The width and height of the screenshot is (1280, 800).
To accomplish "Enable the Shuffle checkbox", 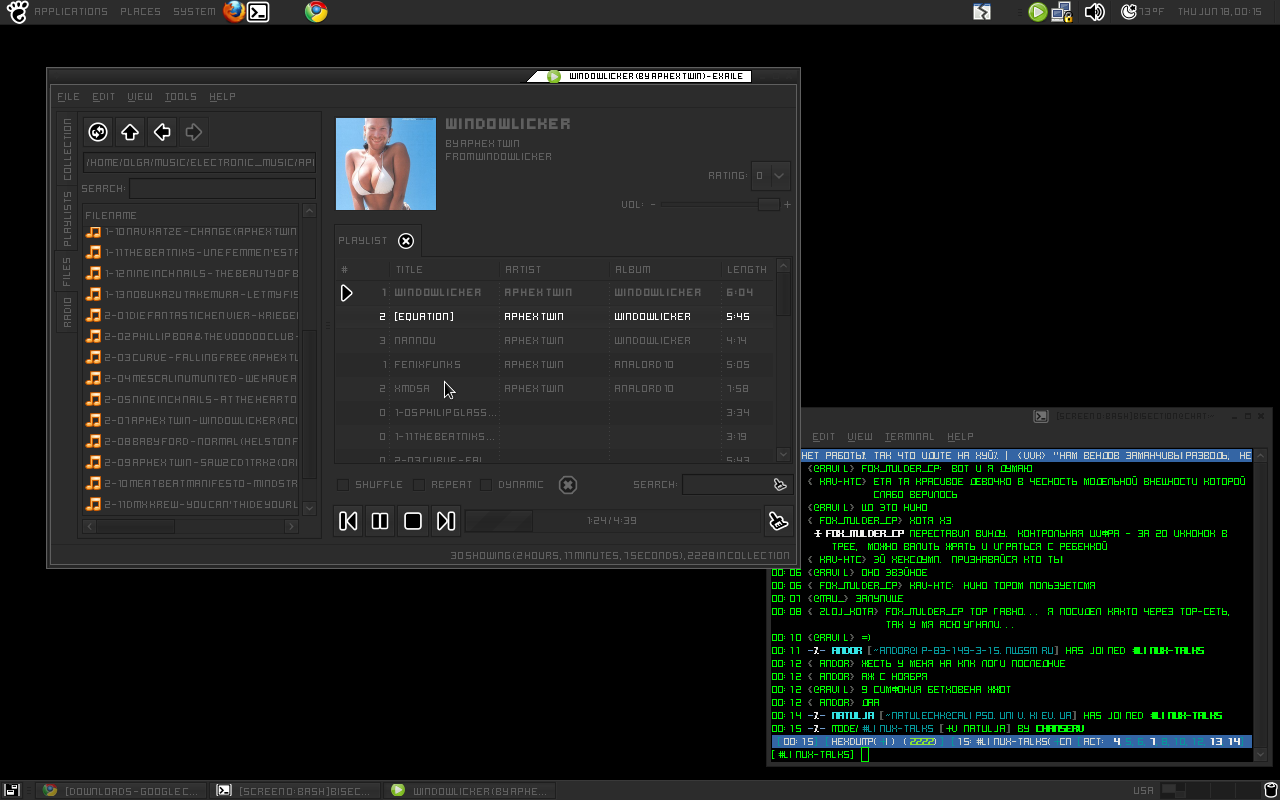I will click(343, 485).
